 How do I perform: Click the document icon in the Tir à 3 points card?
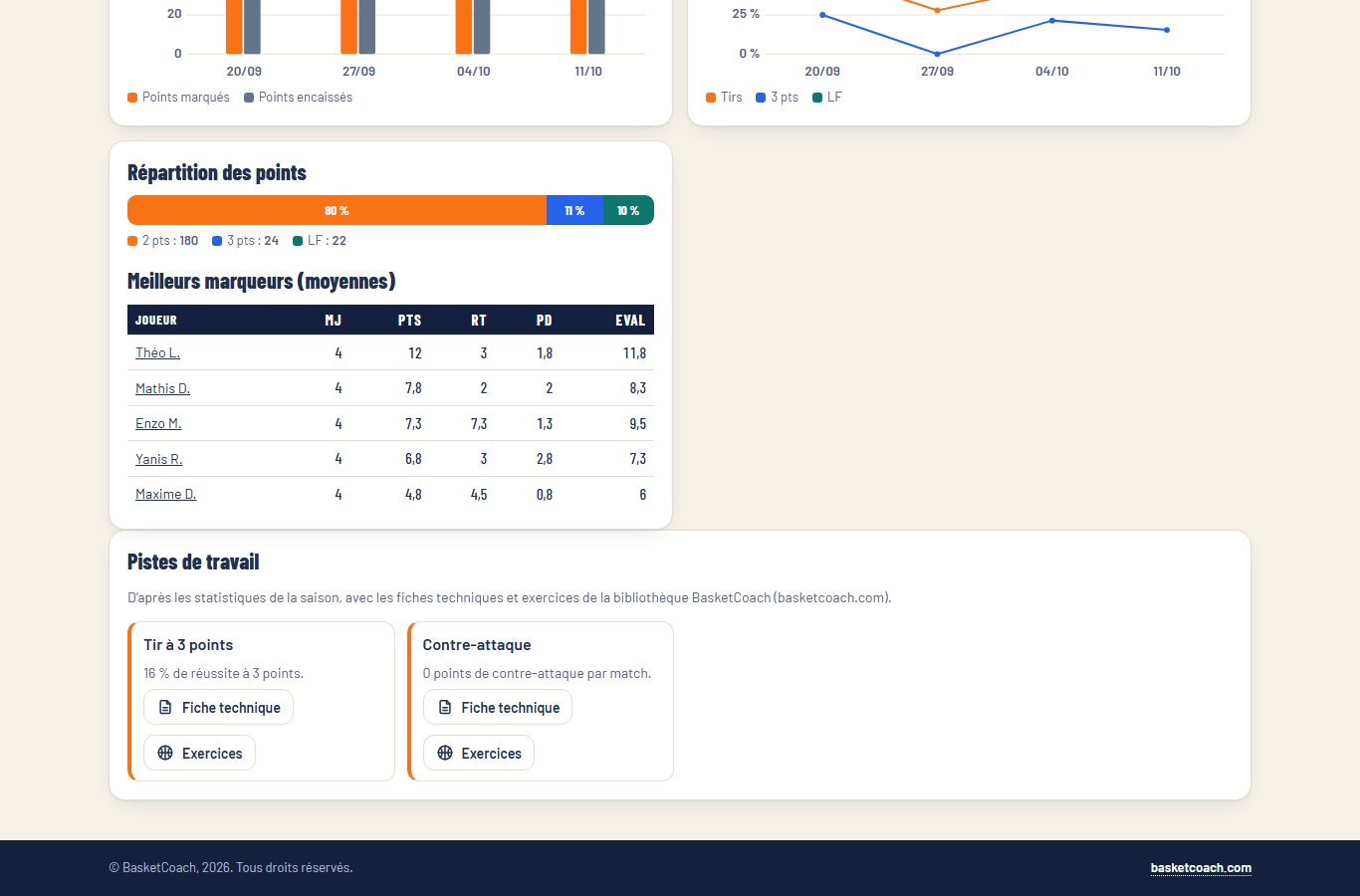point(165,708)
